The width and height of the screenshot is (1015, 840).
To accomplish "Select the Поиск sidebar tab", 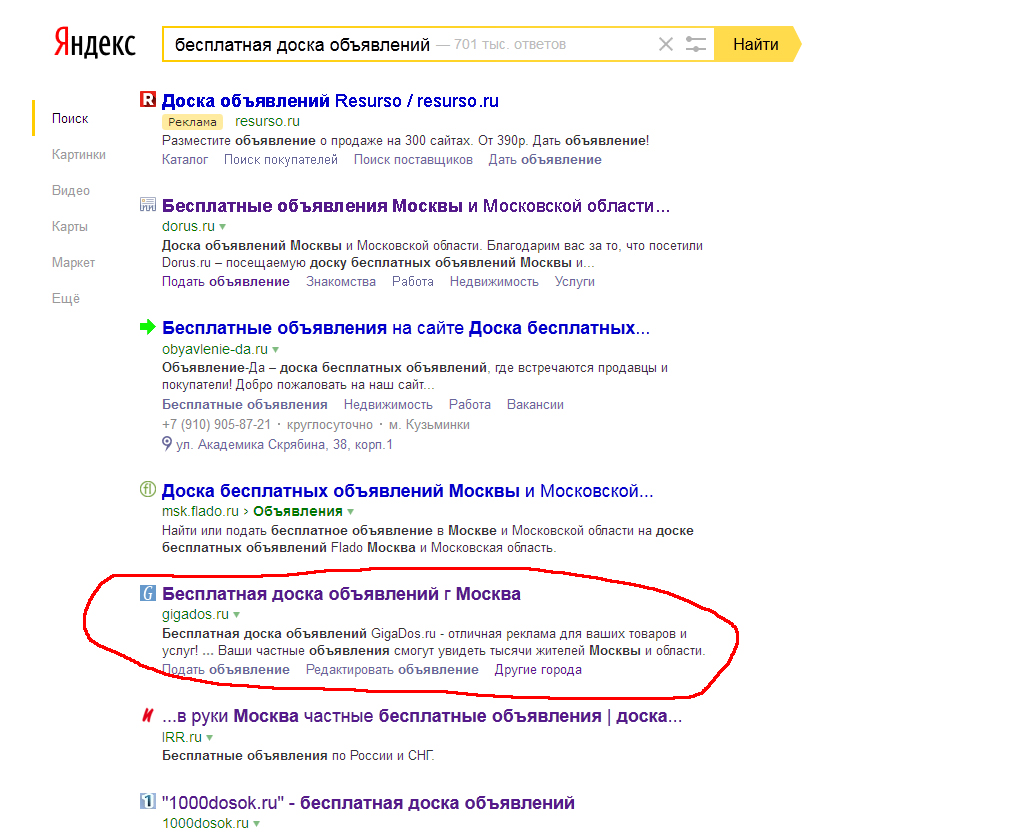I will coord(70,118).
